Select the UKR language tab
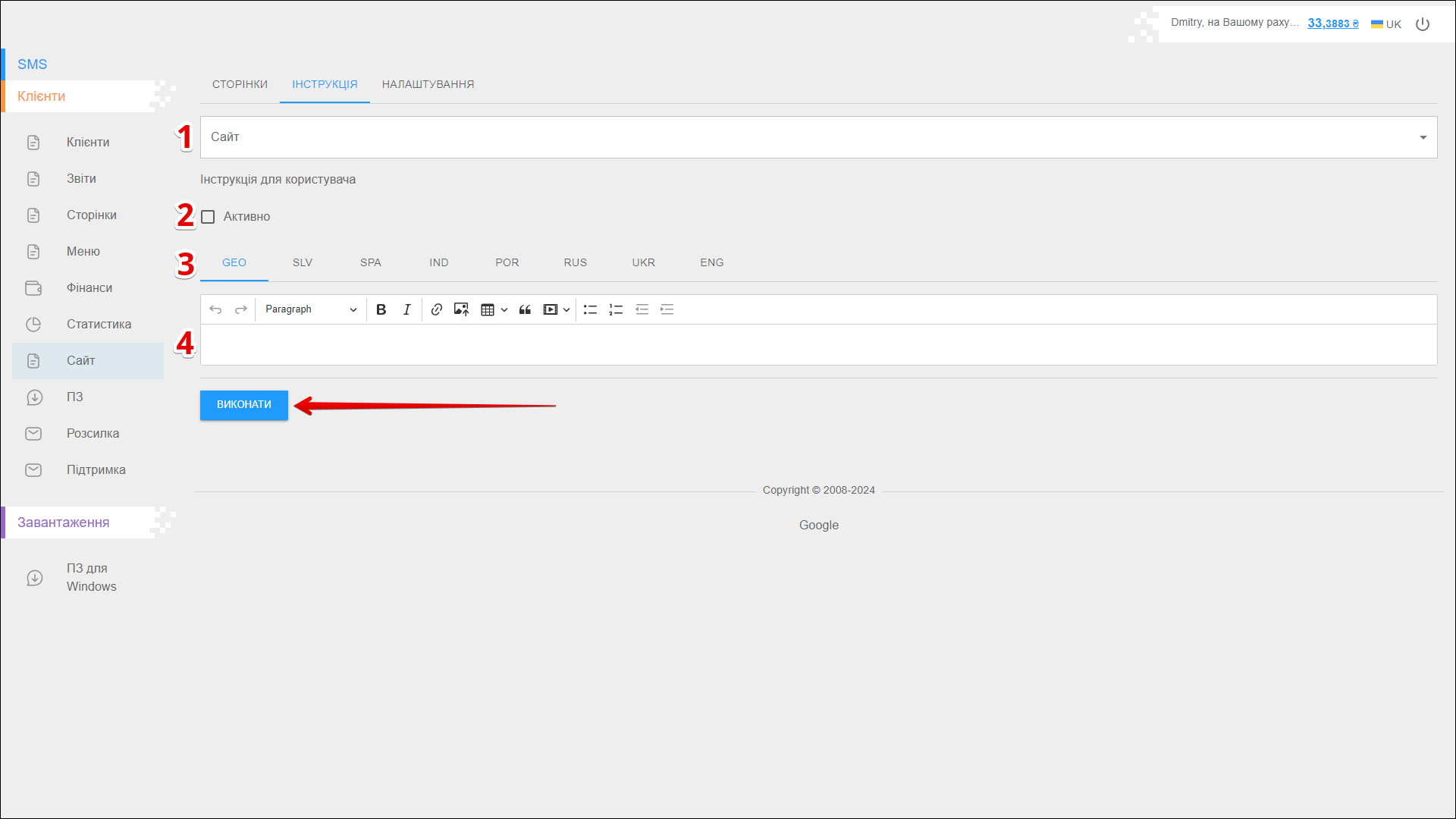This screenshot has width=1456, height=819. tap(643, 262)
